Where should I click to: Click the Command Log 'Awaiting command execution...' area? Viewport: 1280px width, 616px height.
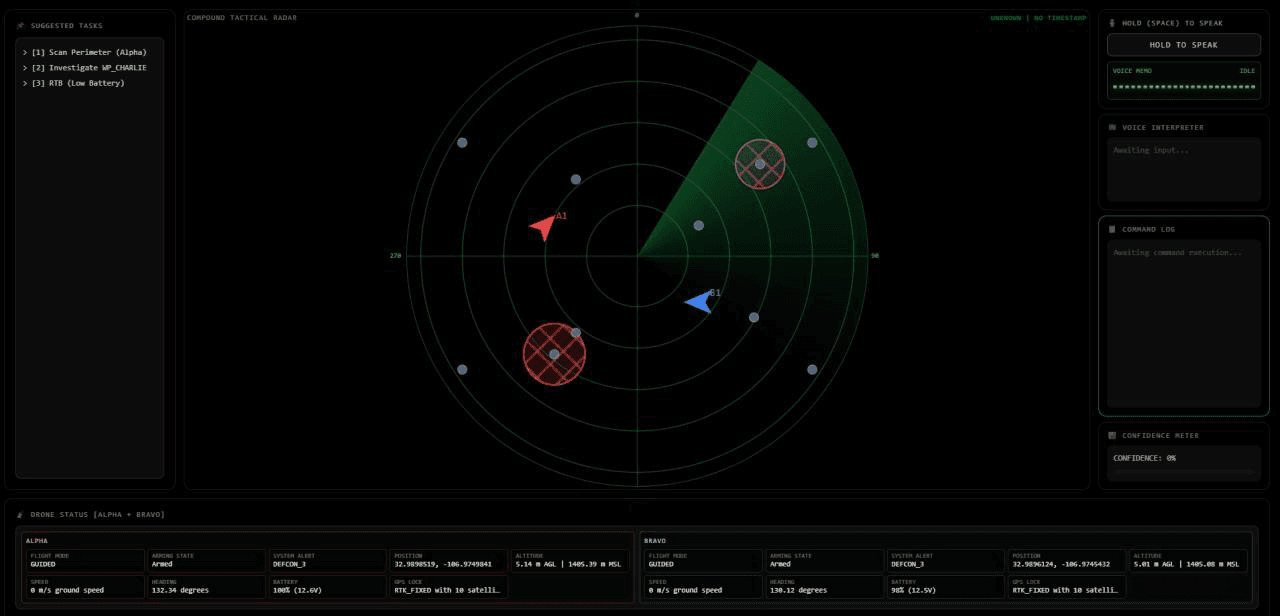[x=1183, y=324]
